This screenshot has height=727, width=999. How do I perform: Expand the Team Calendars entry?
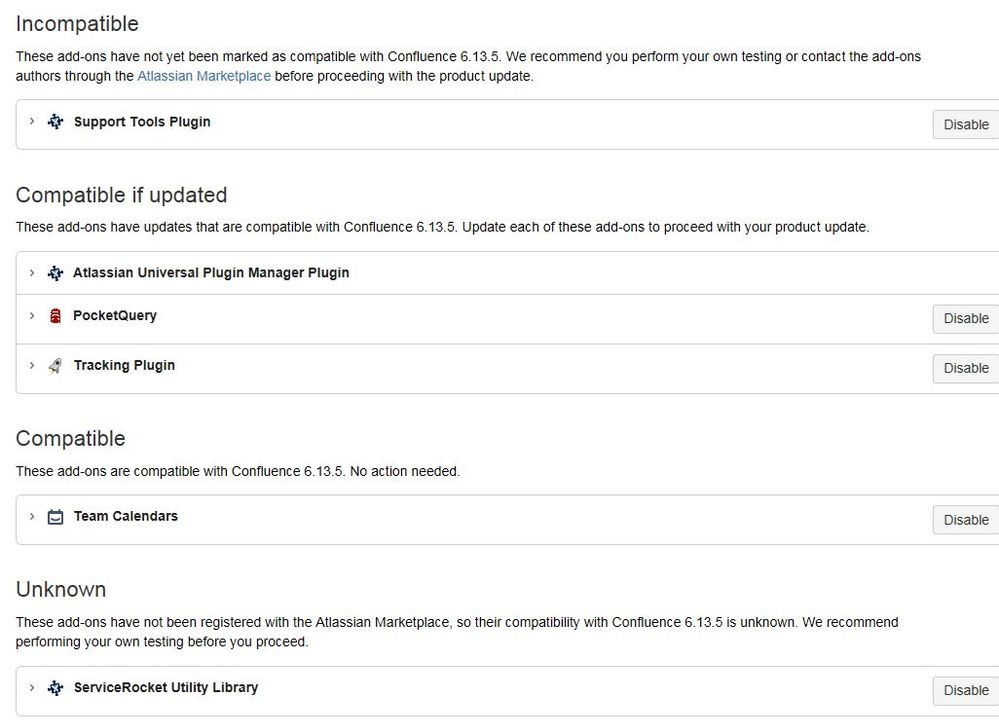(32, 516)
